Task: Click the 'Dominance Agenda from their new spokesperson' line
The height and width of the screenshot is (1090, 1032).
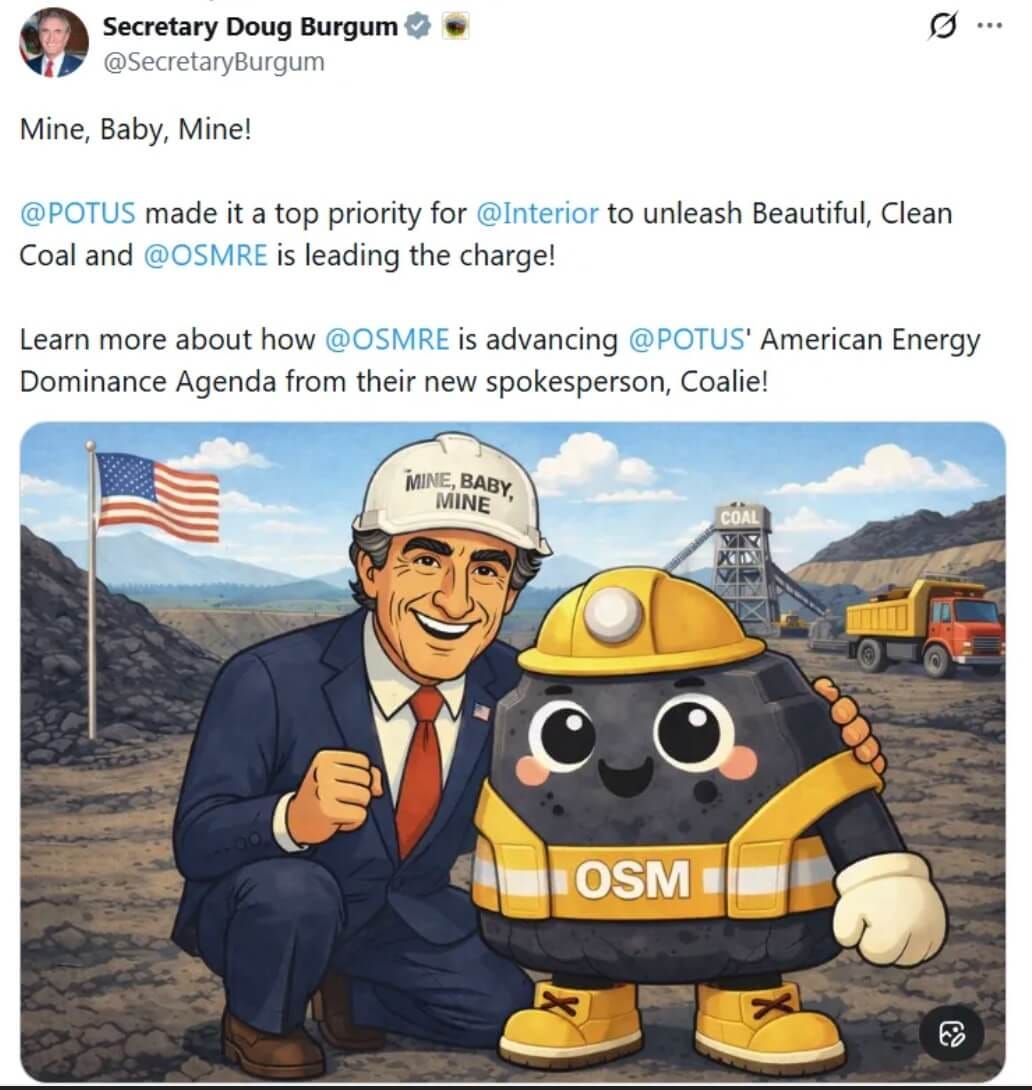Action: 394,382
